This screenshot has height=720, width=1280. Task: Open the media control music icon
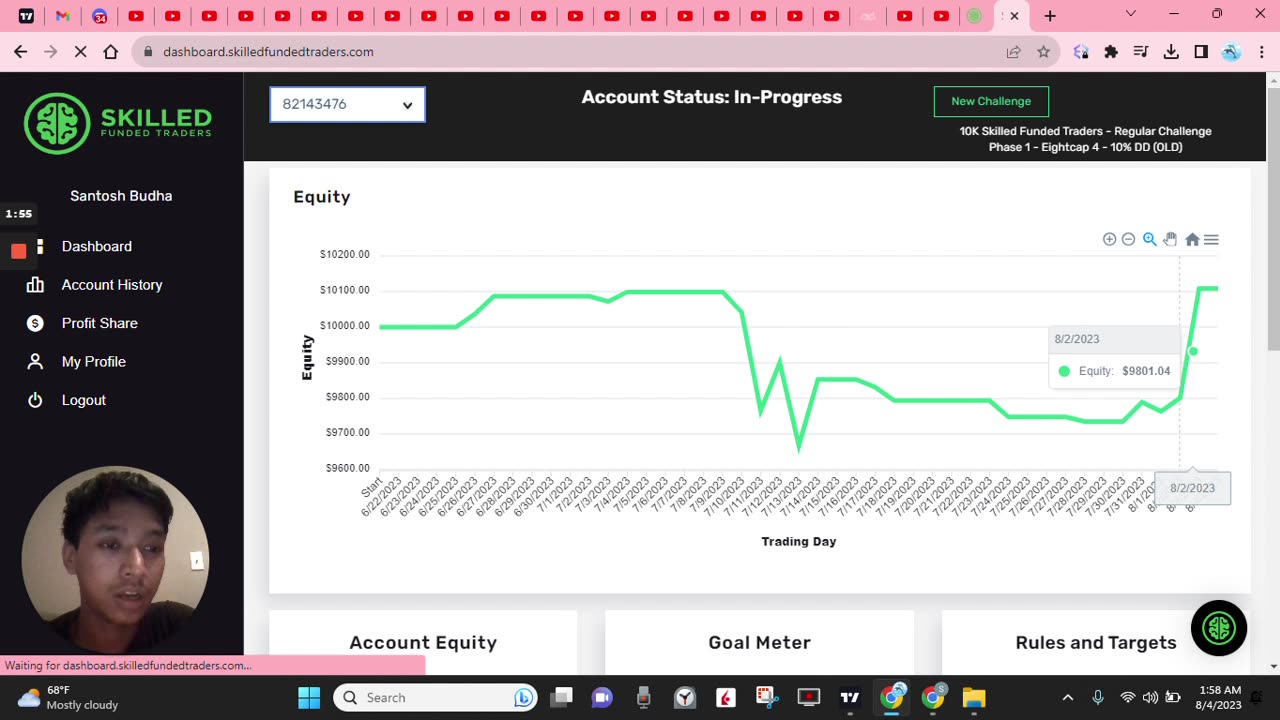pos(1141,52)
